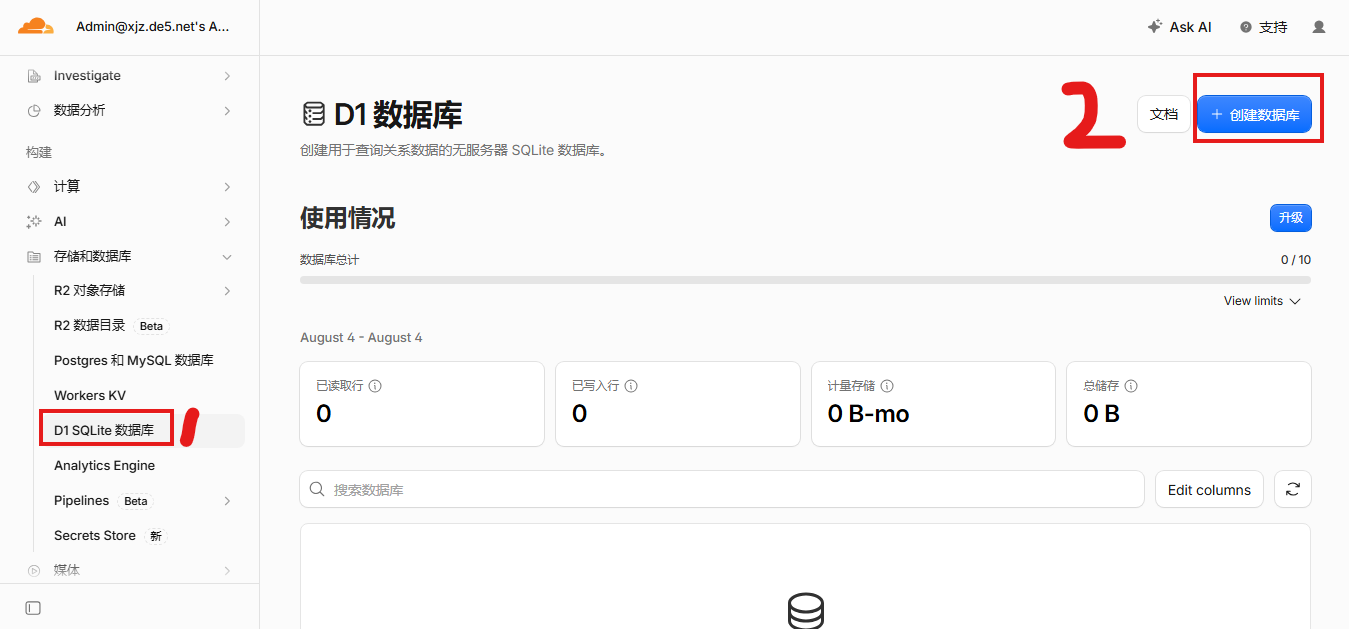This screenshot has width=1349, height=629.
Task: Open the user profile icon
Action: pos(1319,27)
